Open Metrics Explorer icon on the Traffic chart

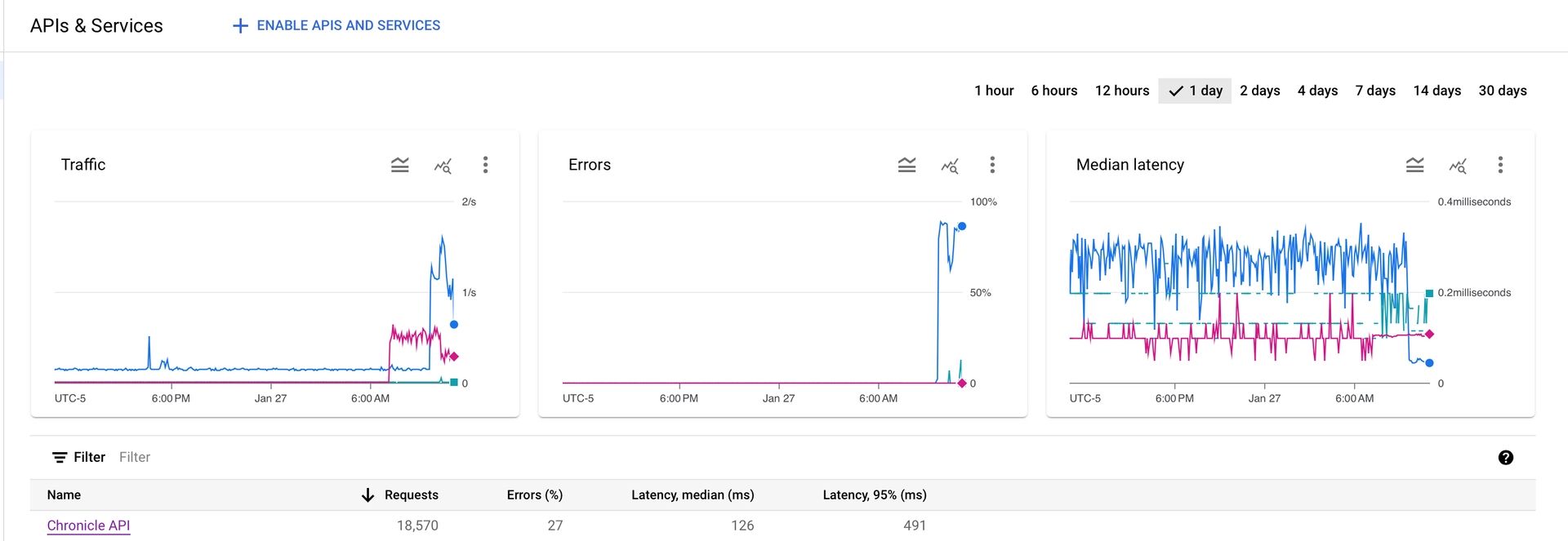click(443, 166)
